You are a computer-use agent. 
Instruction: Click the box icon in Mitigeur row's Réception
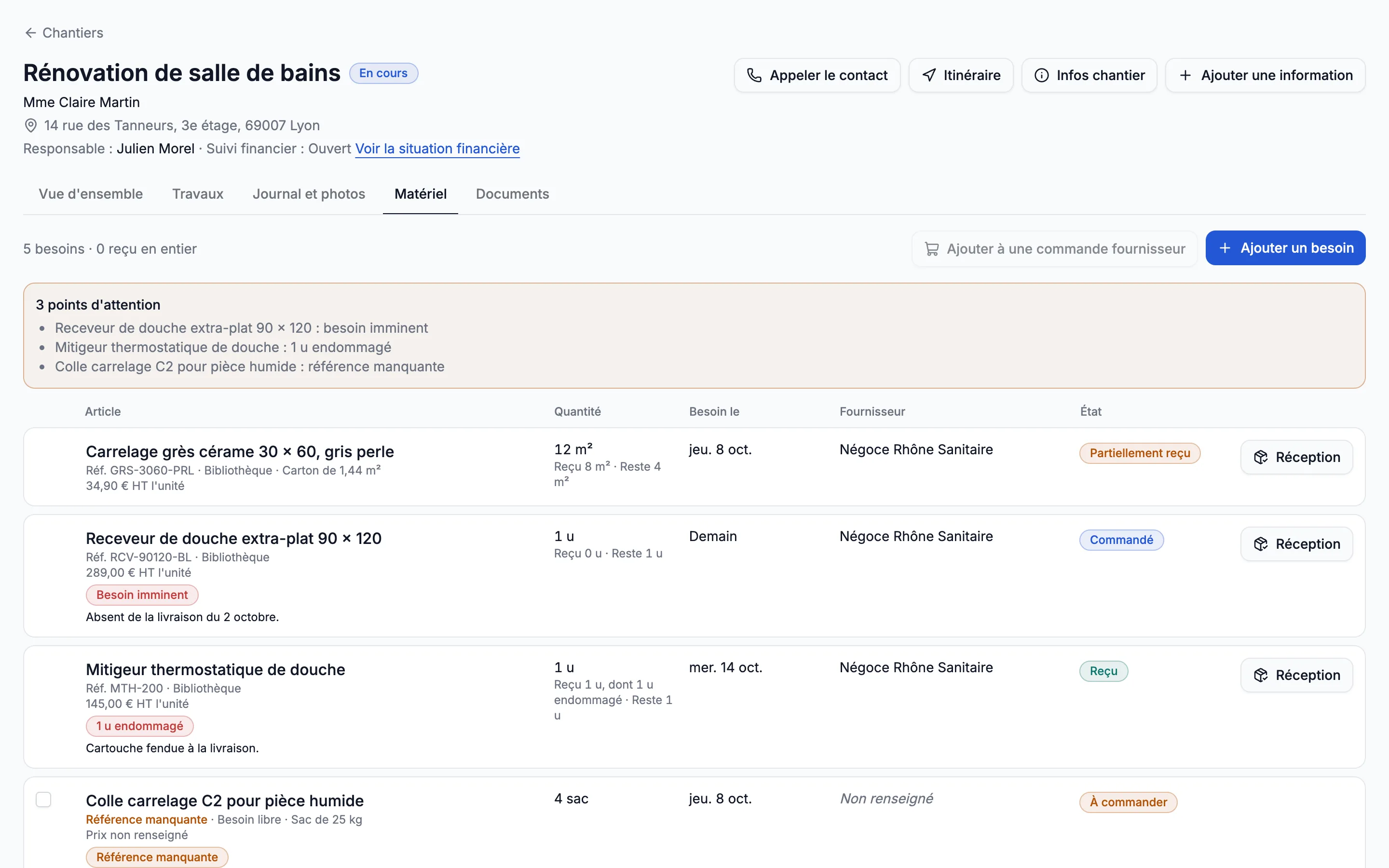(x=1260, y=675)
